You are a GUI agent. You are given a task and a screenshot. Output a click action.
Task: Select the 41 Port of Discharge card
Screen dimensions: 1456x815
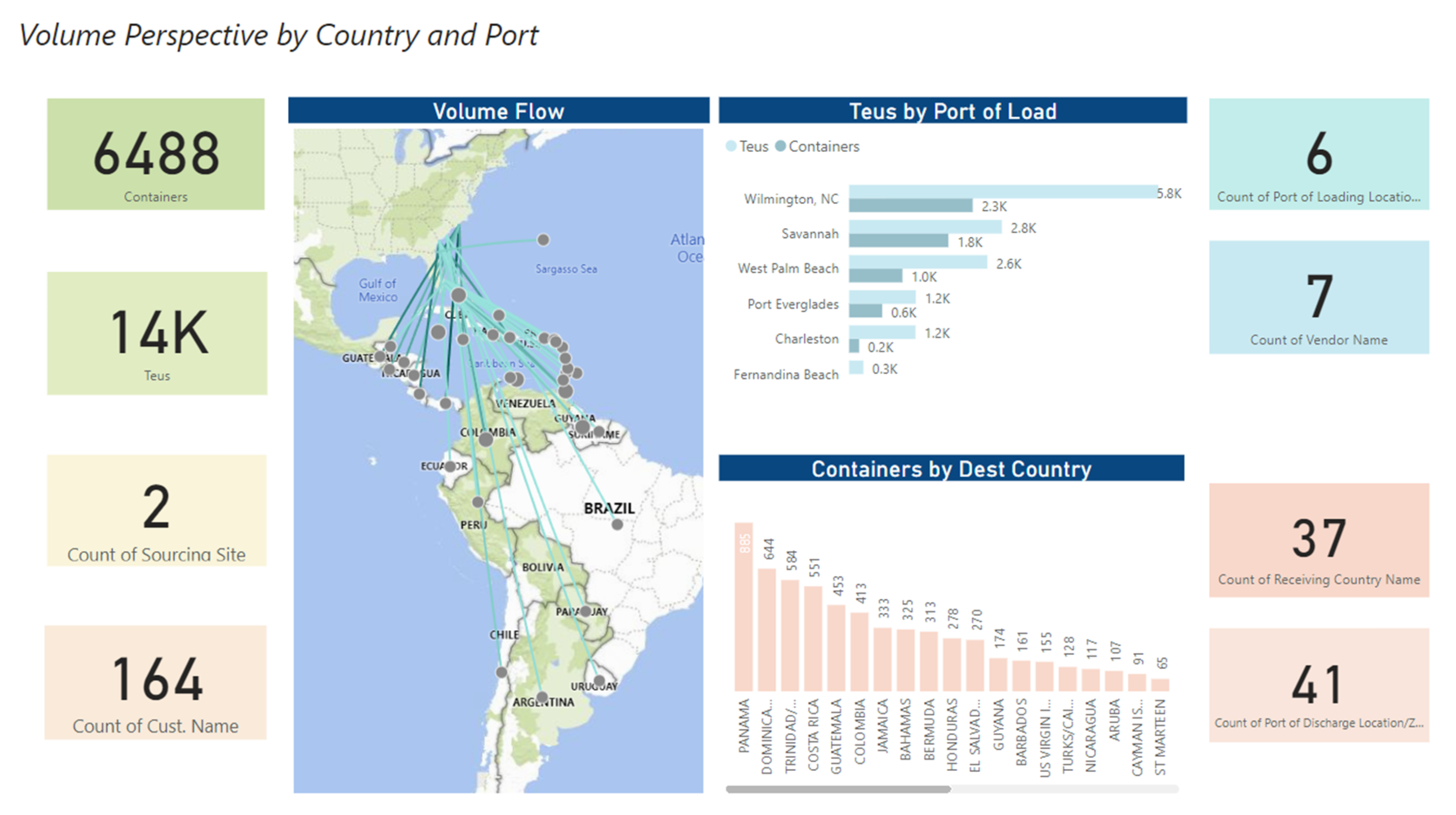click(x=1319, y=685)
